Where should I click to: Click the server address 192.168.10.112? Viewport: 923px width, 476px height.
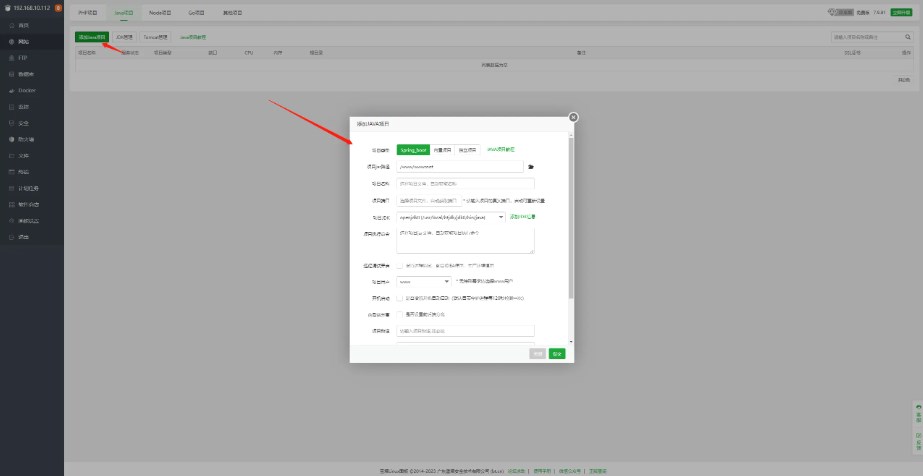pos(32,8)
